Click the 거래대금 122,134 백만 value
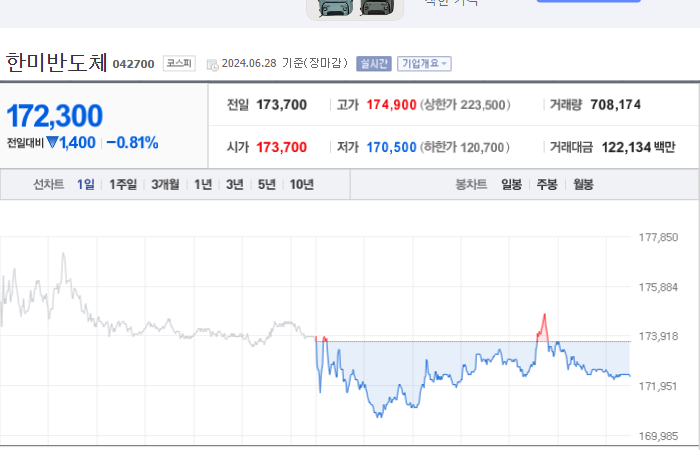700x450 pixels. 638,147
